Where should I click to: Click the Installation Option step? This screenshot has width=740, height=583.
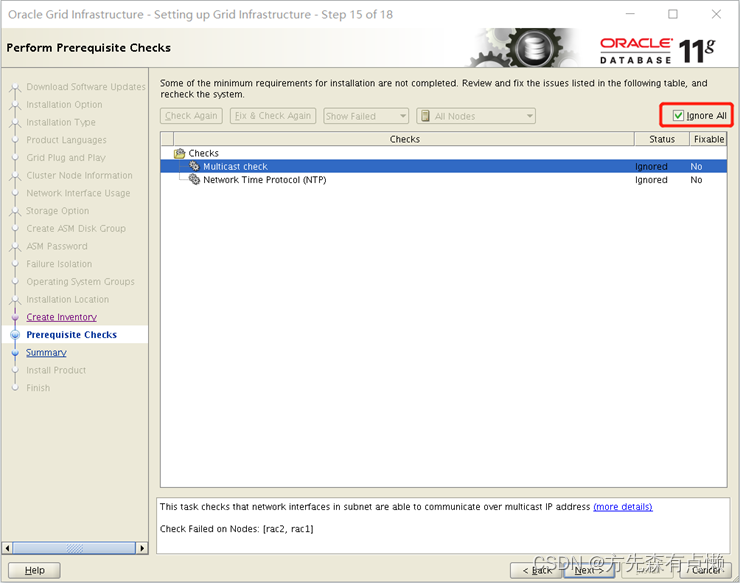point(64,104)
